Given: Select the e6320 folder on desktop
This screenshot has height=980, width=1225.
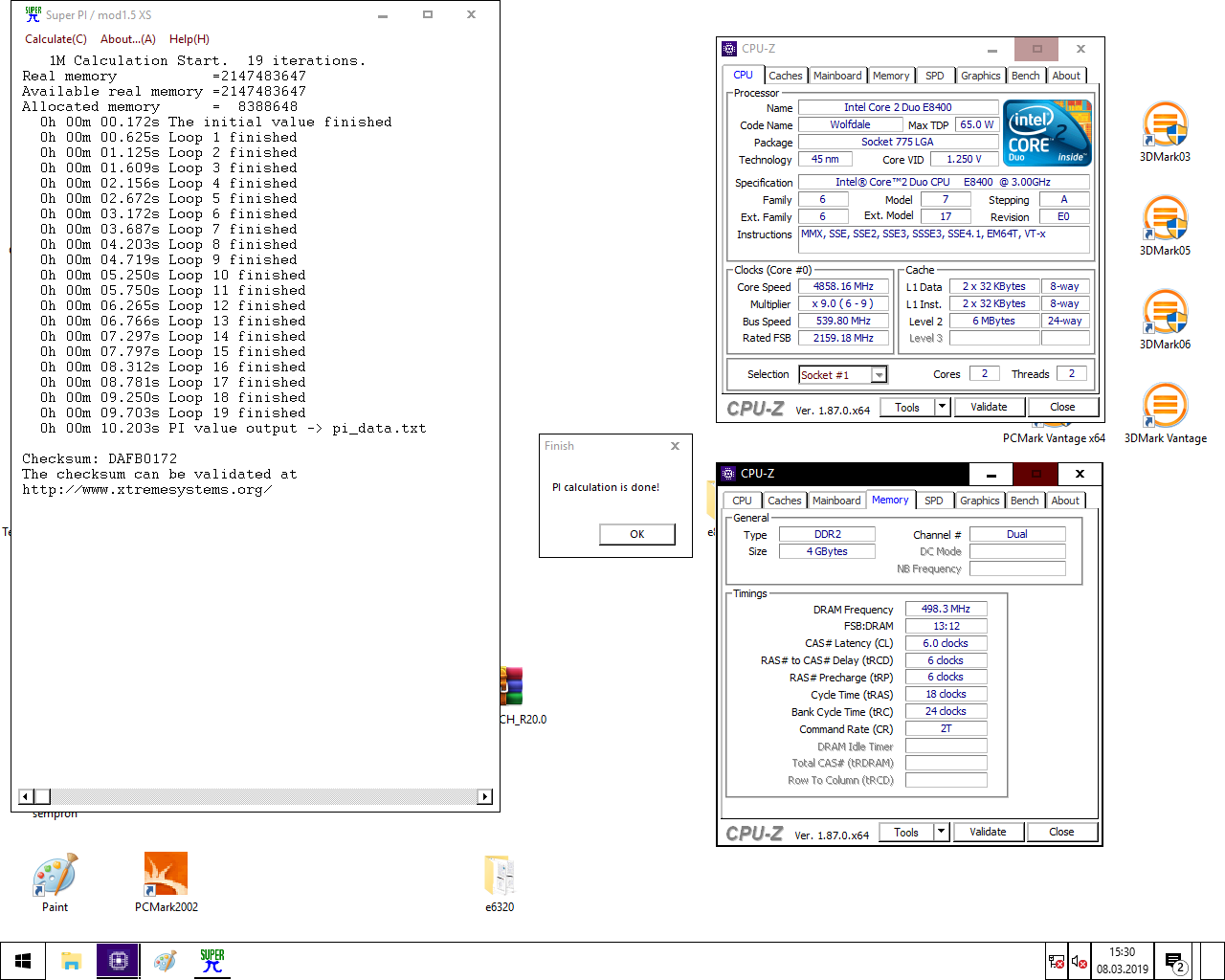Looking at the screenshot, I should point(500,882).
